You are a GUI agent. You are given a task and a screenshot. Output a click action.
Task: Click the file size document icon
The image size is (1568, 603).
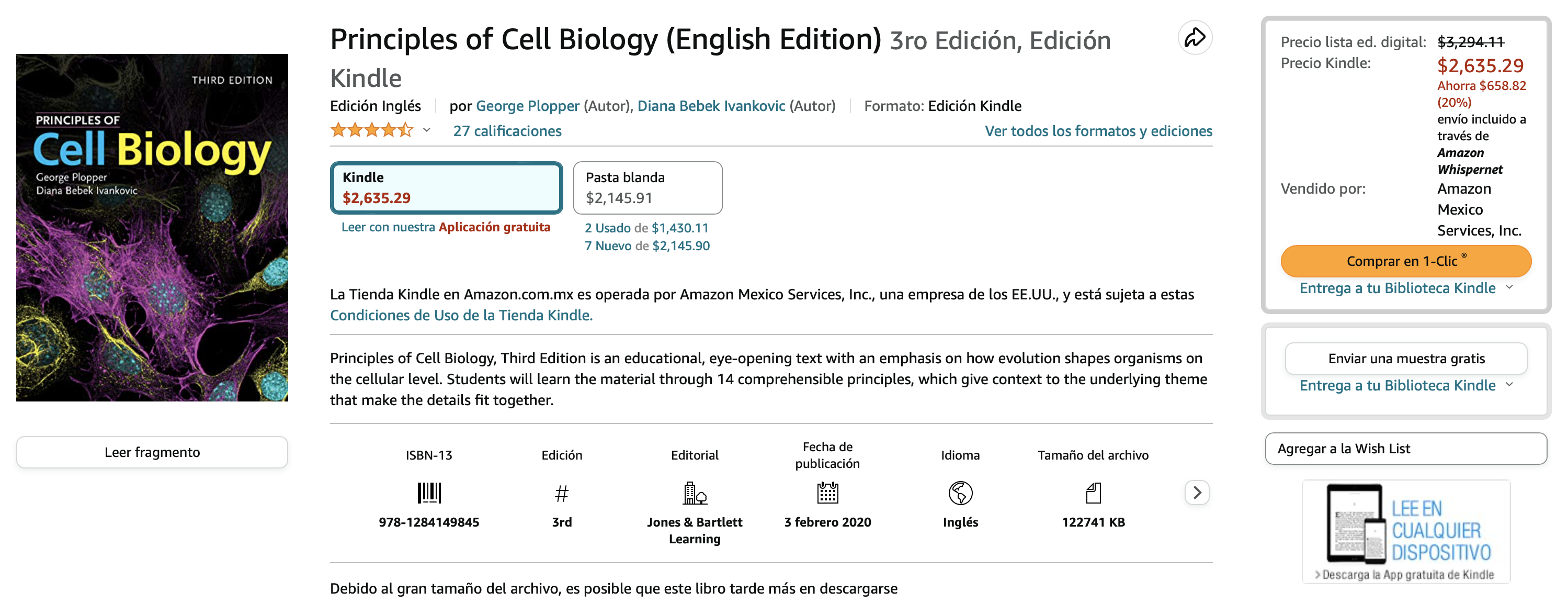1093,493
